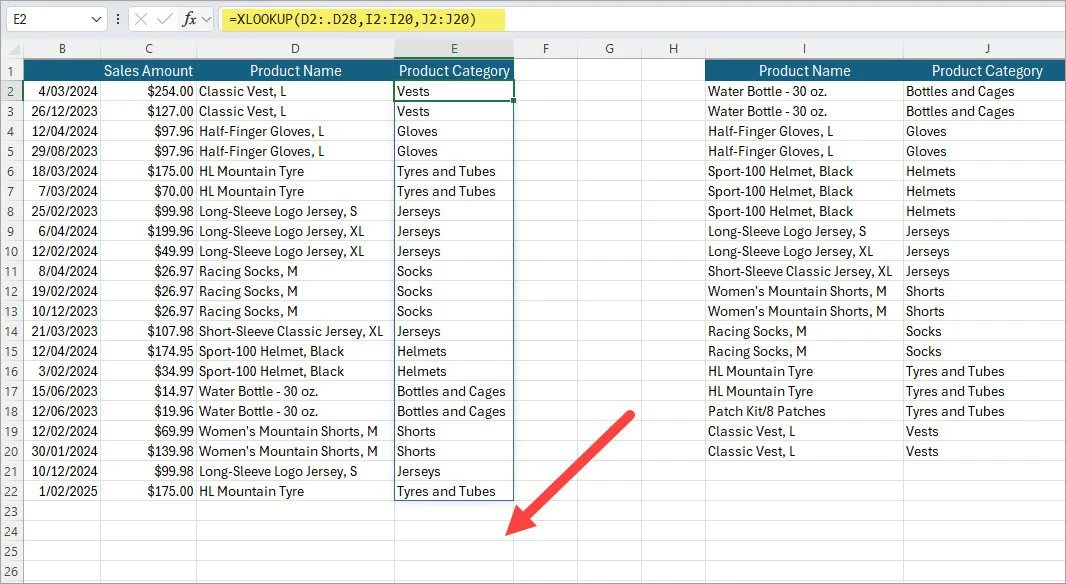The height and width of the screenshot is (584, 1066).
Task: Select column H header
Action: click(673, 48)
